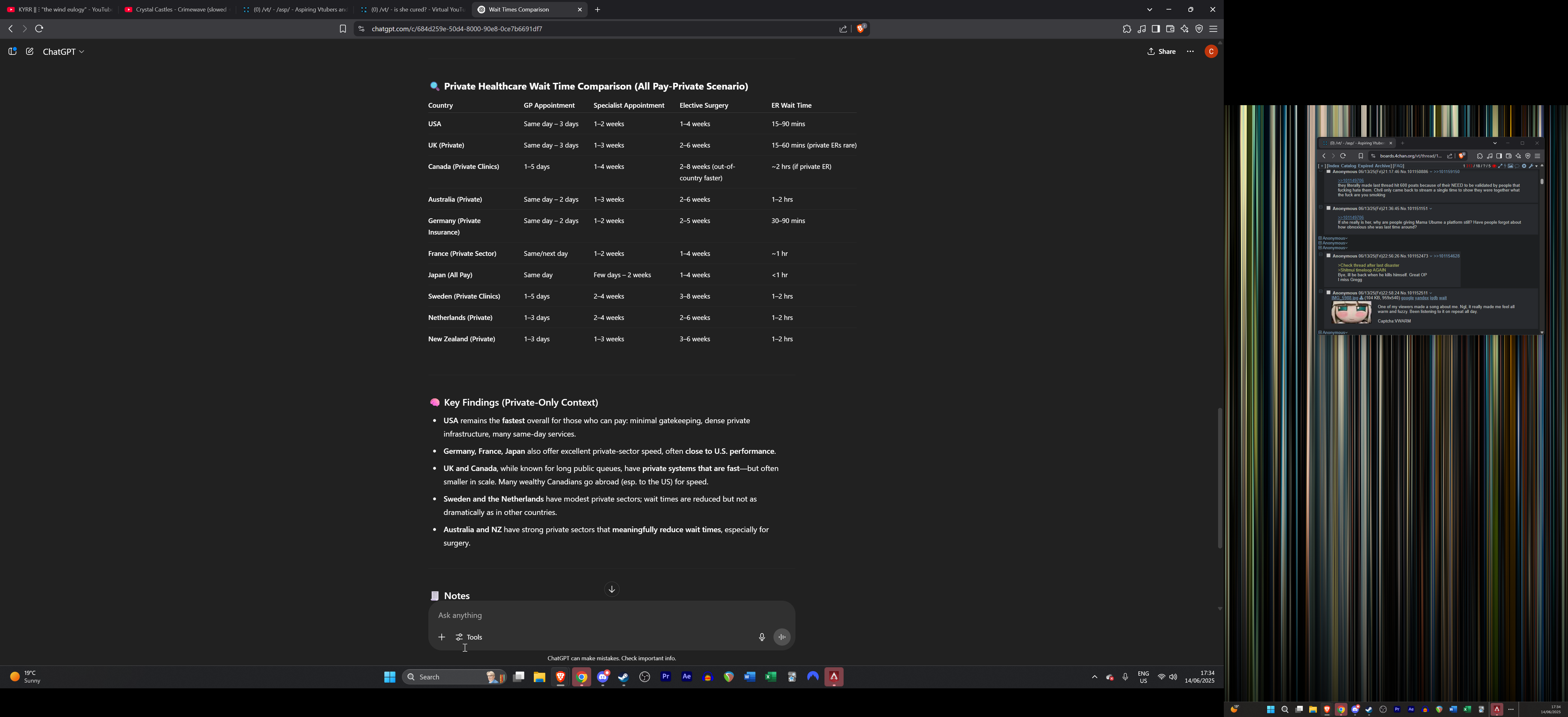
Task: Start dictation with the microphone icon
Action: pyautogui.click(x=761, y=637)
